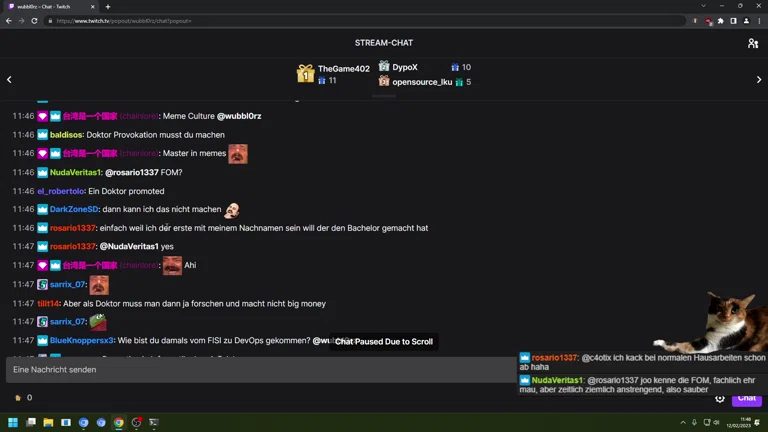Open the Windows Start menu
Screen dimensions: 768x432
pyautogui.click(x=13, y=422)
